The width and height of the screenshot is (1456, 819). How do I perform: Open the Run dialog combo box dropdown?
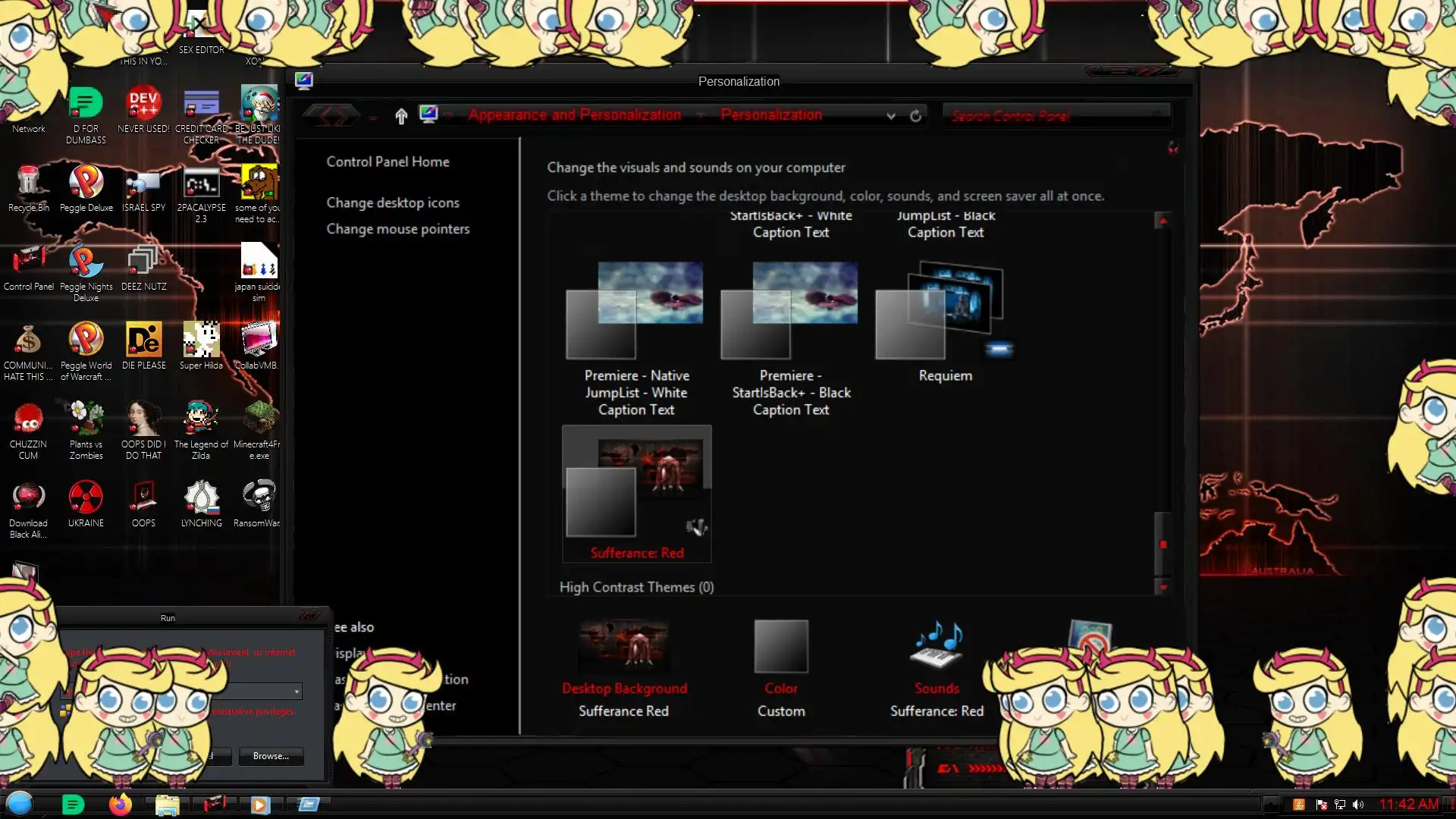(x=297, y=692)
